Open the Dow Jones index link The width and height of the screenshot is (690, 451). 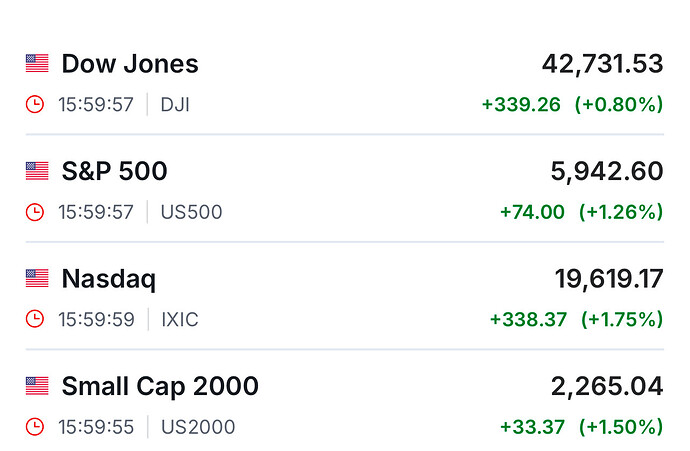[130, 64]
